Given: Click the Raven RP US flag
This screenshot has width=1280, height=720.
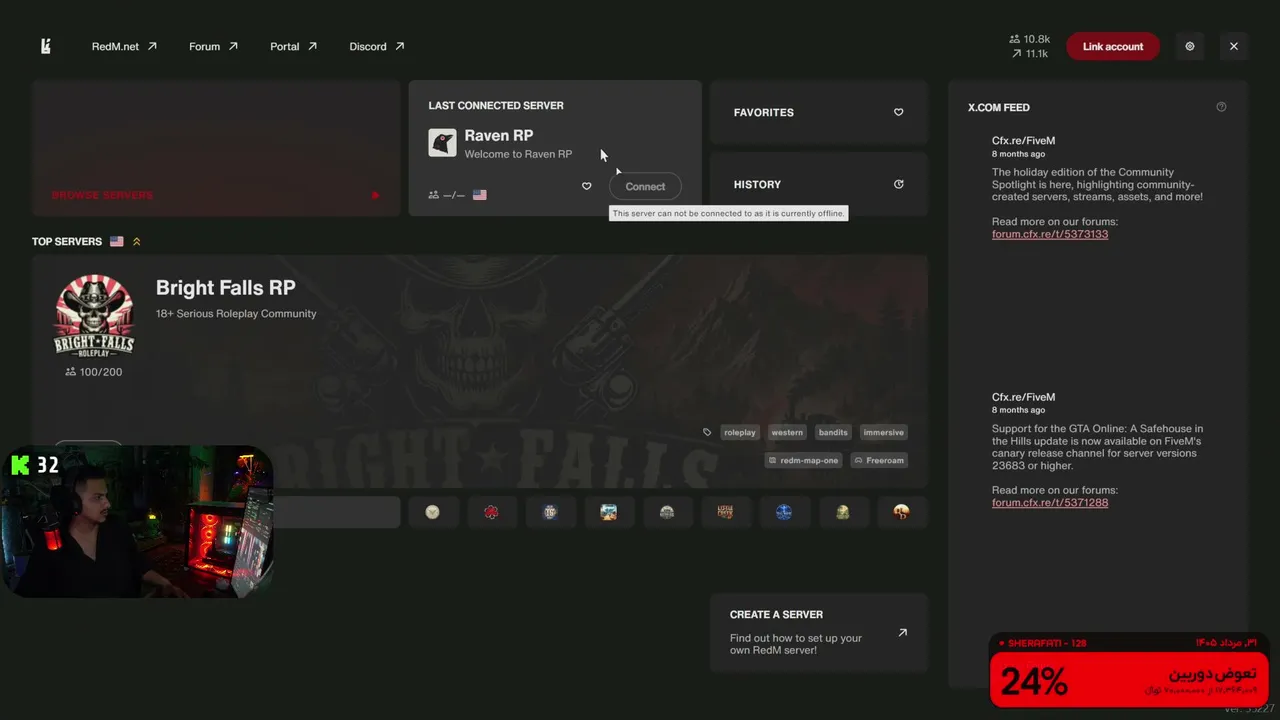Looking at the screenshot, I should [480, 195].
